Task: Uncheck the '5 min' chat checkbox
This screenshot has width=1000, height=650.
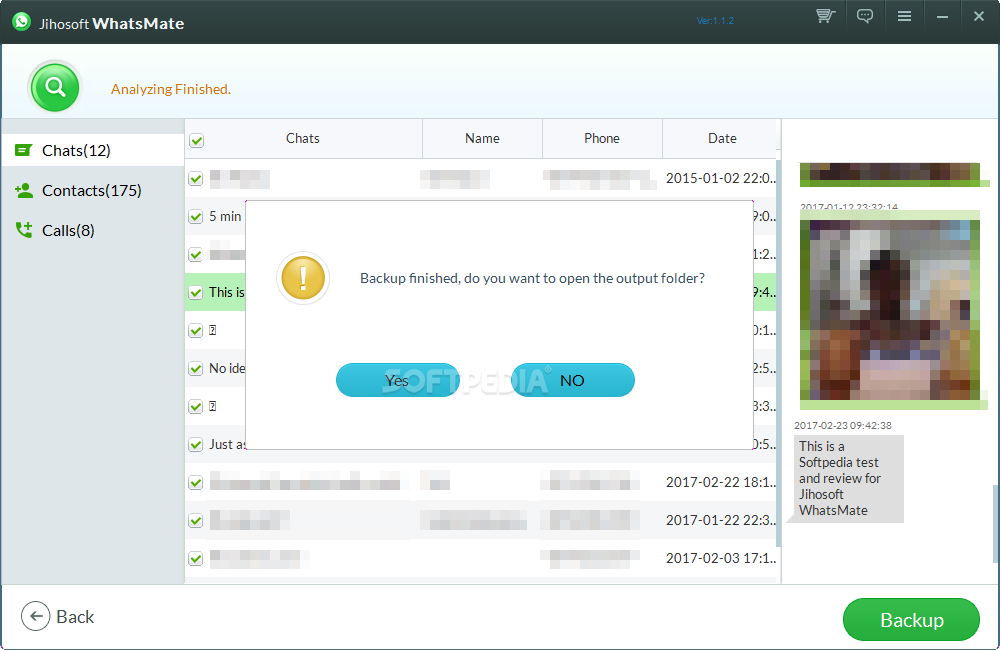Action: (x=196, y=217)
